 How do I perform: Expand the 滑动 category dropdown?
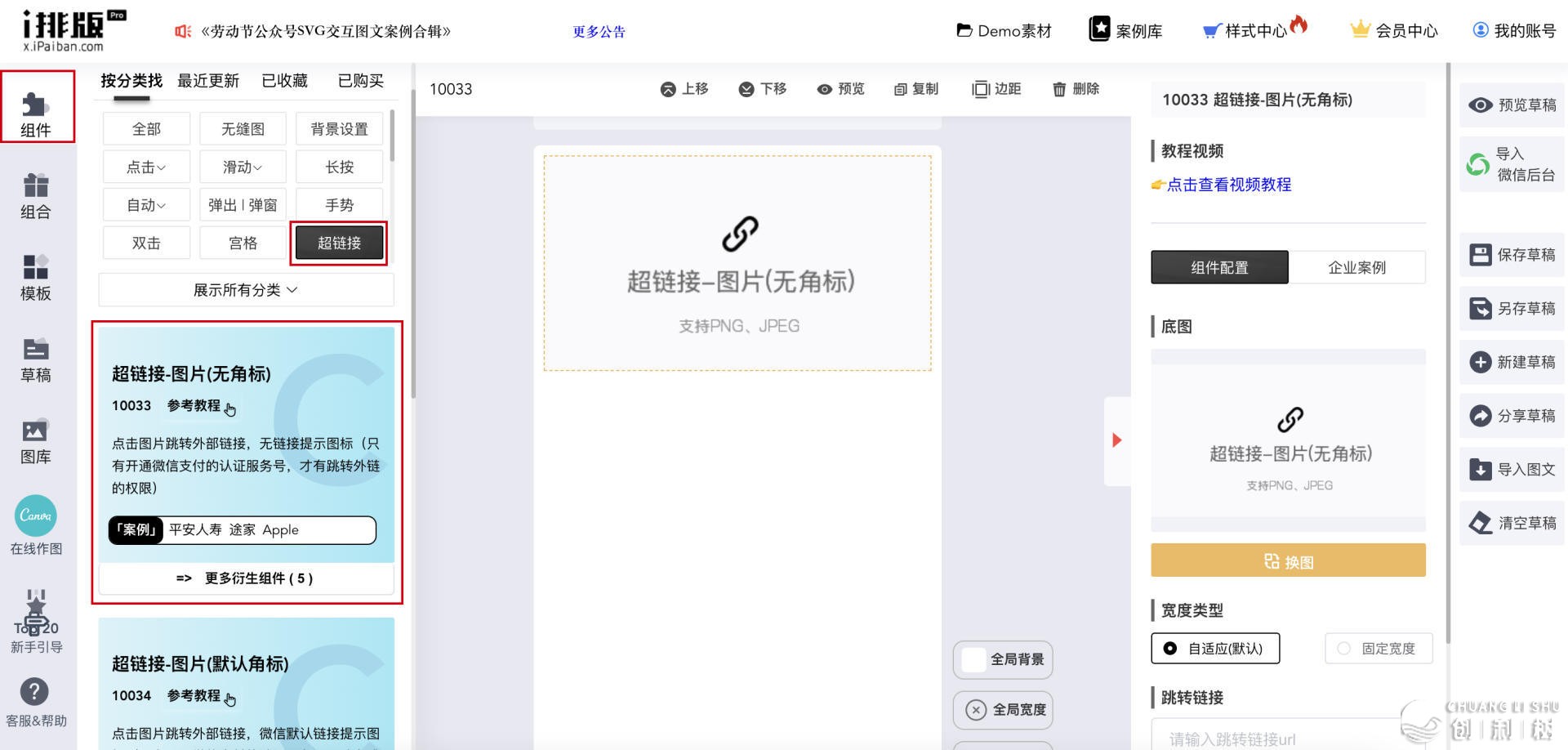pyautogui.click(x=243, y=167)
